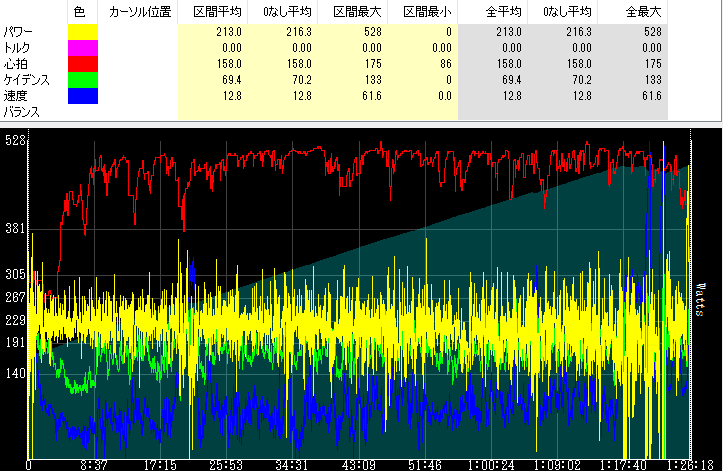Click the red 心拍 color swatch
Image resolution: width=723 pixels, height=471 pixels.
[x=83, y=64]
